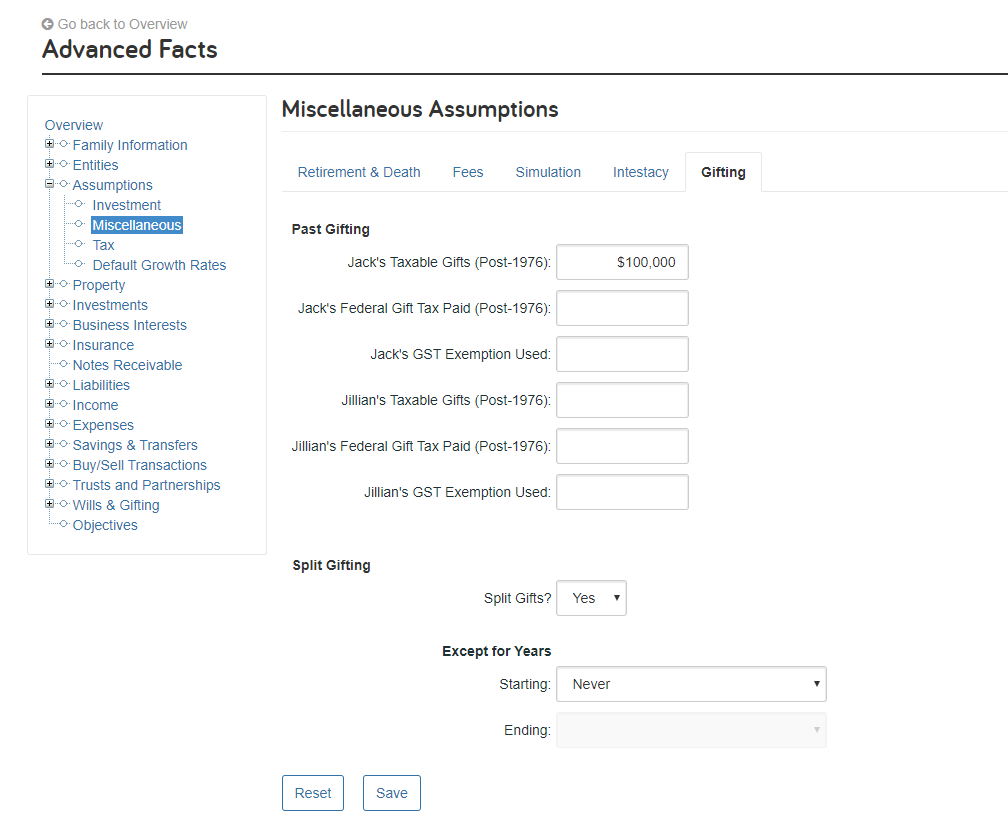The image size is (1008, 832).
Task: Expand the Savings & Transfers node
Action: (49, 444)
